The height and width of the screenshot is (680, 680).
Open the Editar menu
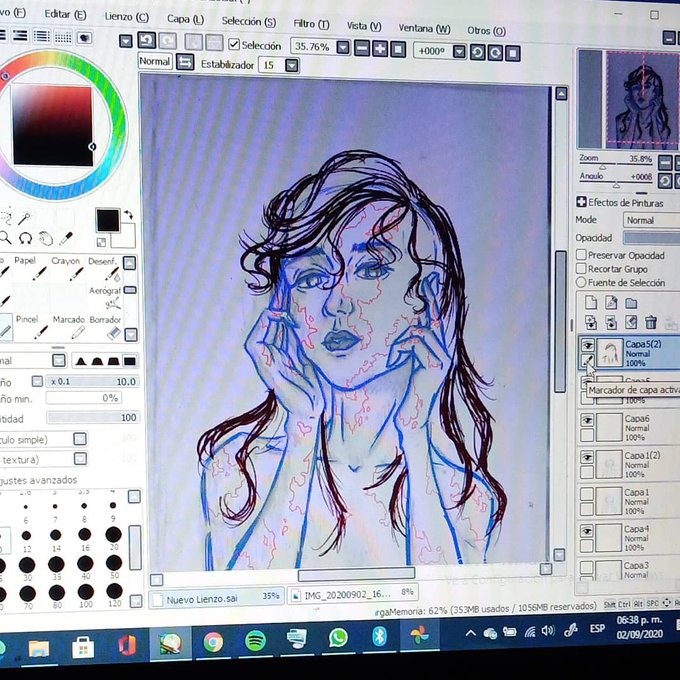point(65,14)
